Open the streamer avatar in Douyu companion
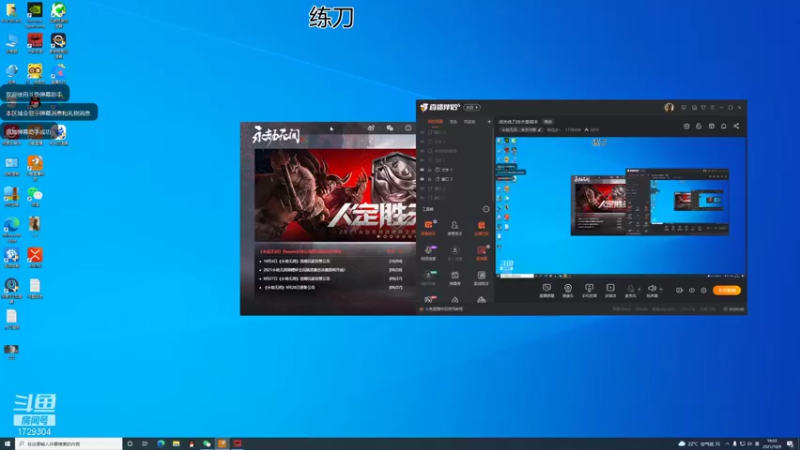This screenshot has height=450, width=800. (669, 107)
